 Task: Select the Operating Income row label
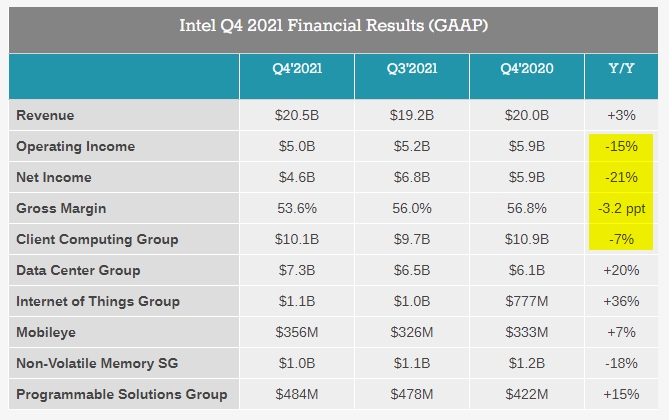click(76, 146)
